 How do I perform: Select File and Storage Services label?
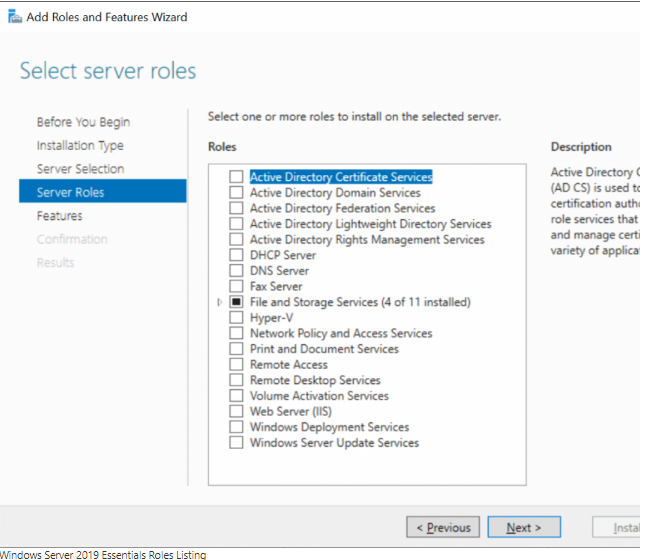point(360,302)
